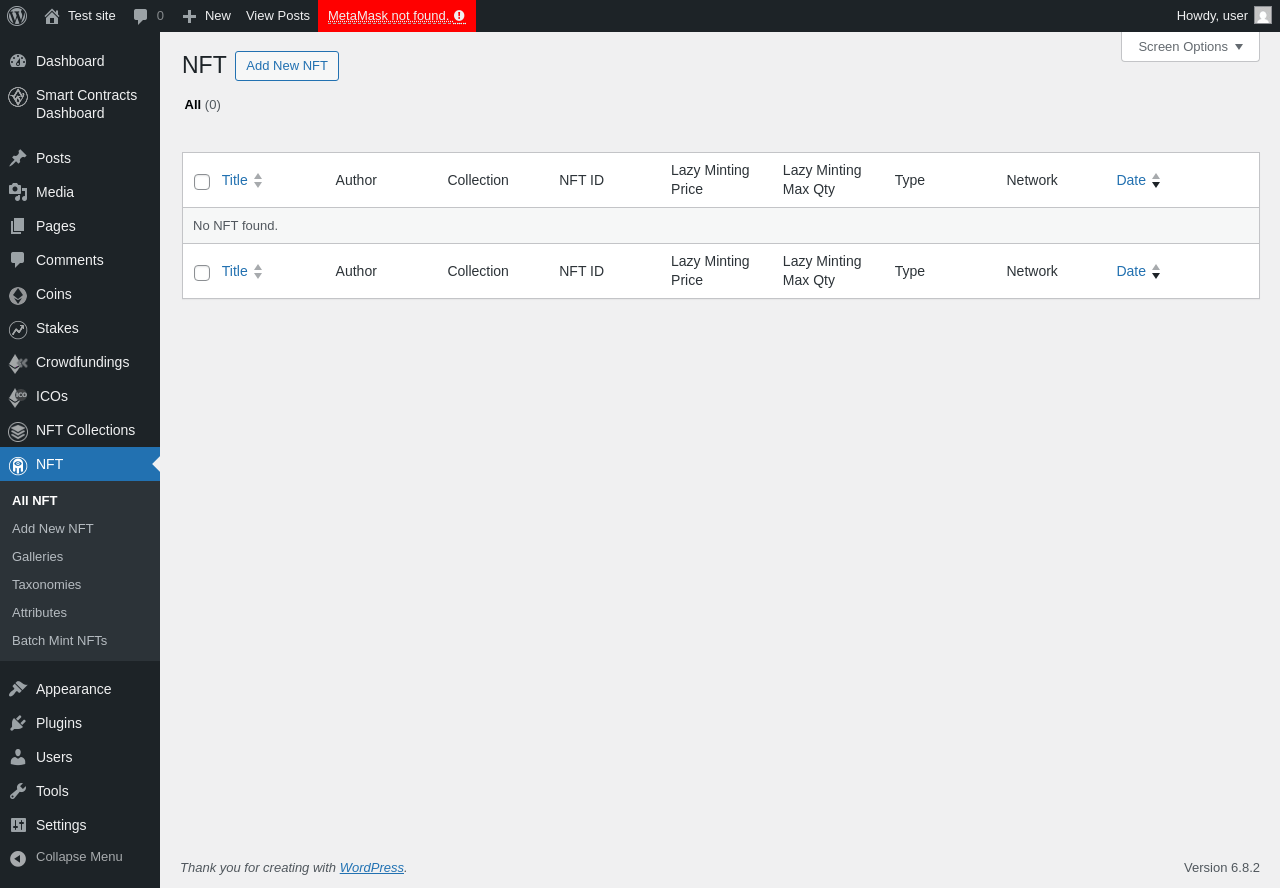Click the Users person icon
The image size is (1280, 888).
point(18,757)
